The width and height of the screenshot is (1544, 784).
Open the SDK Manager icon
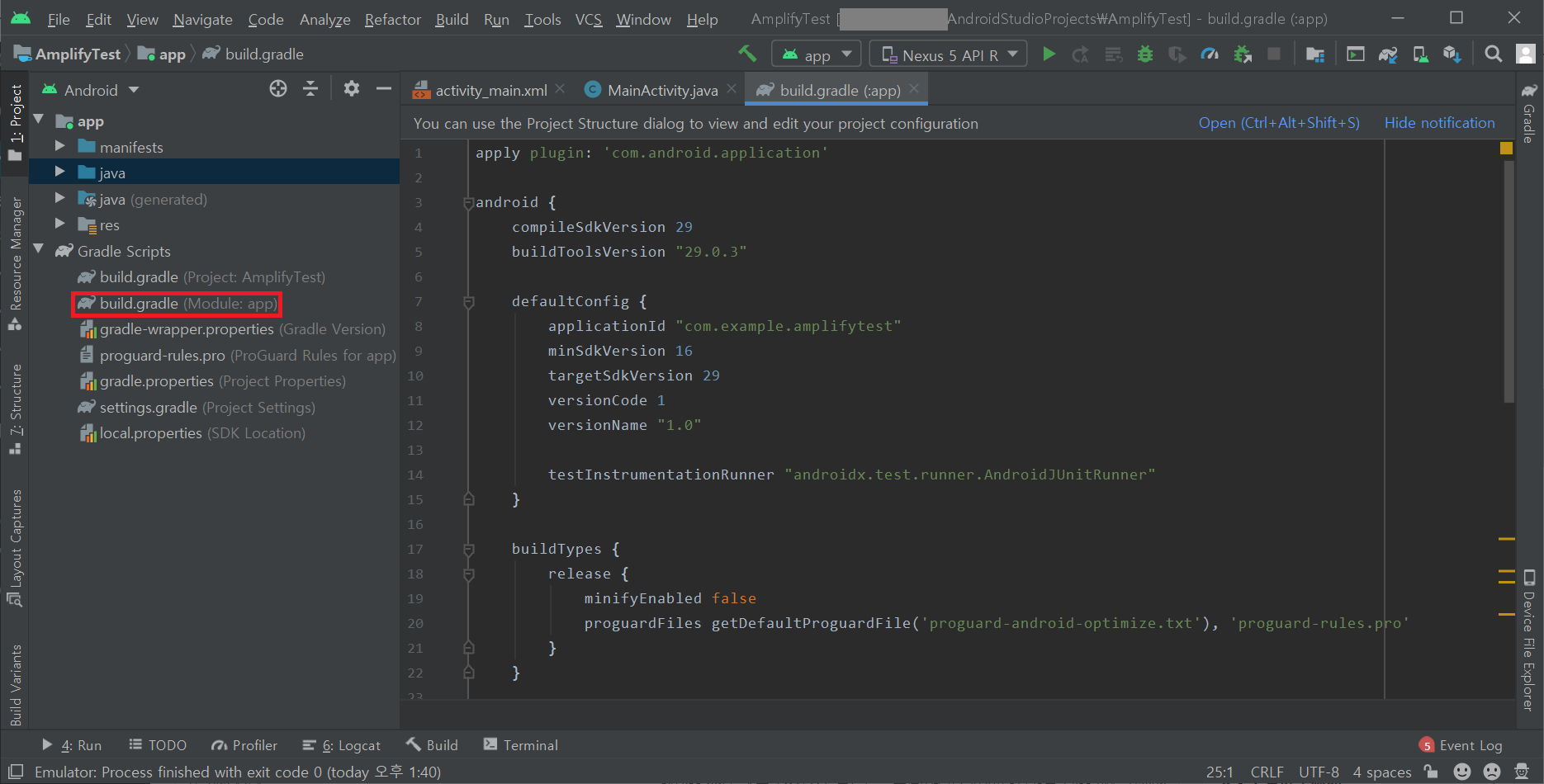point(1452,54)
